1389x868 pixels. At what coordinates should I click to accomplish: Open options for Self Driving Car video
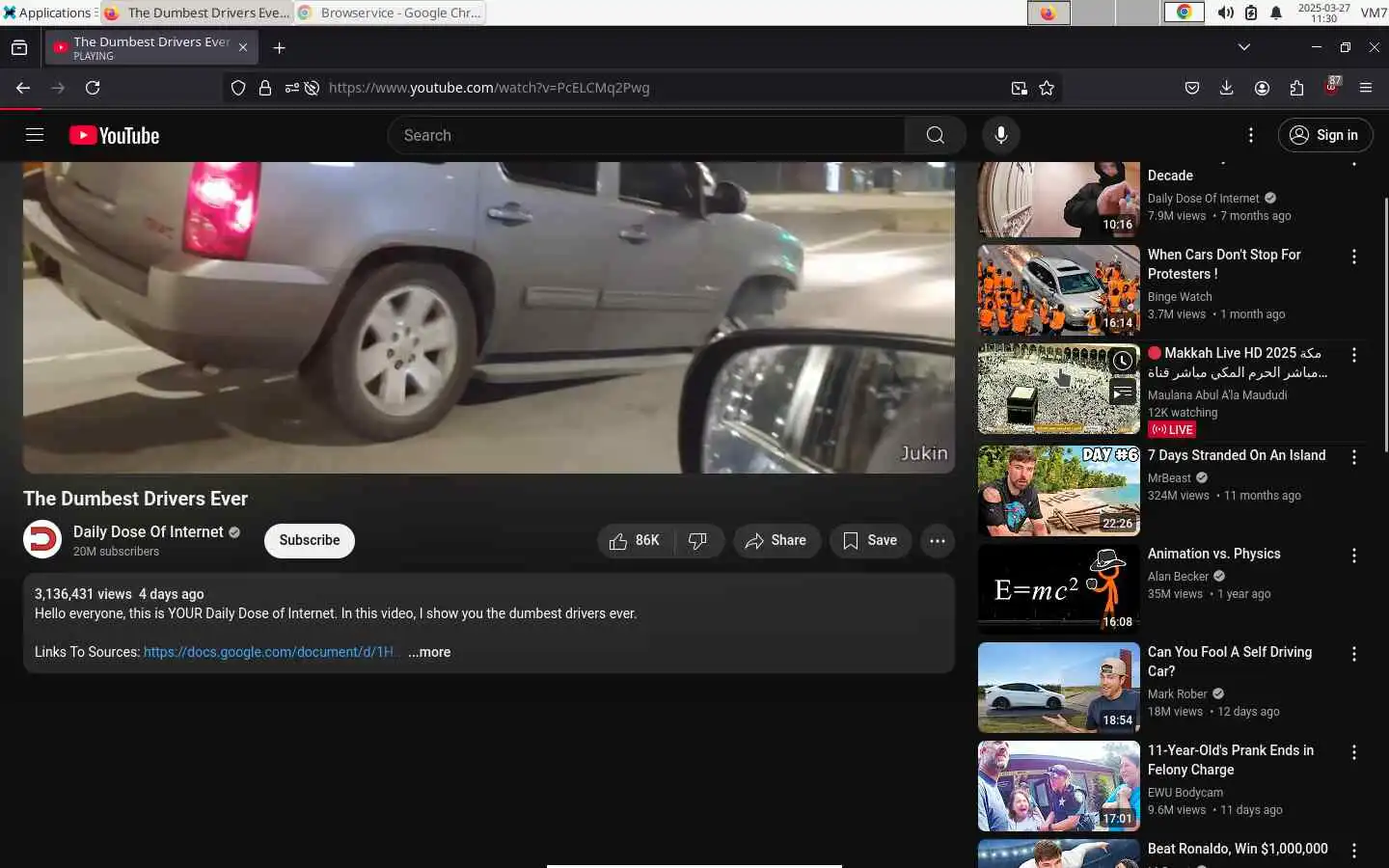point(1354,654)
